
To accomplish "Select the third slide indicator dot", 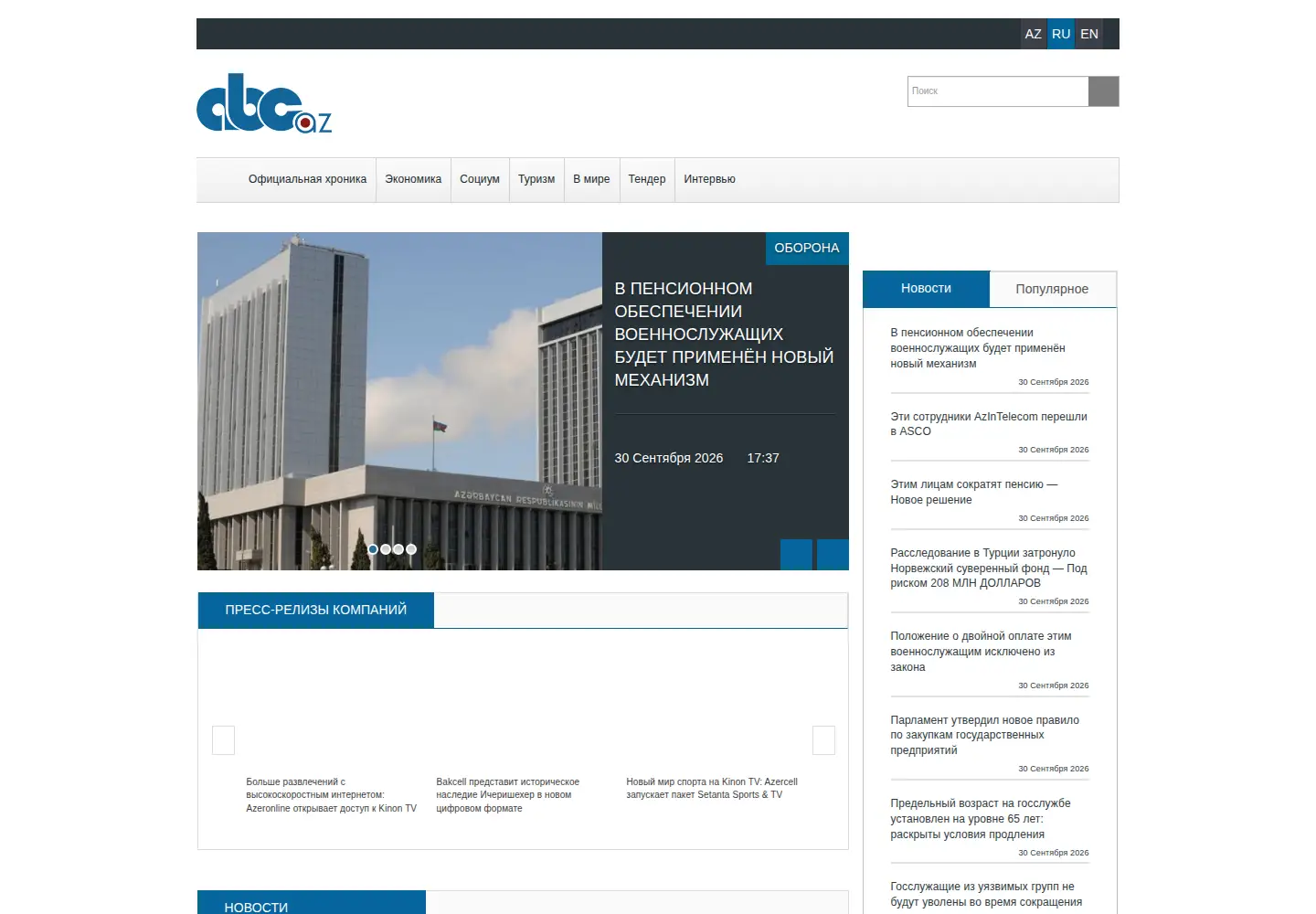I will pos(398,549).
